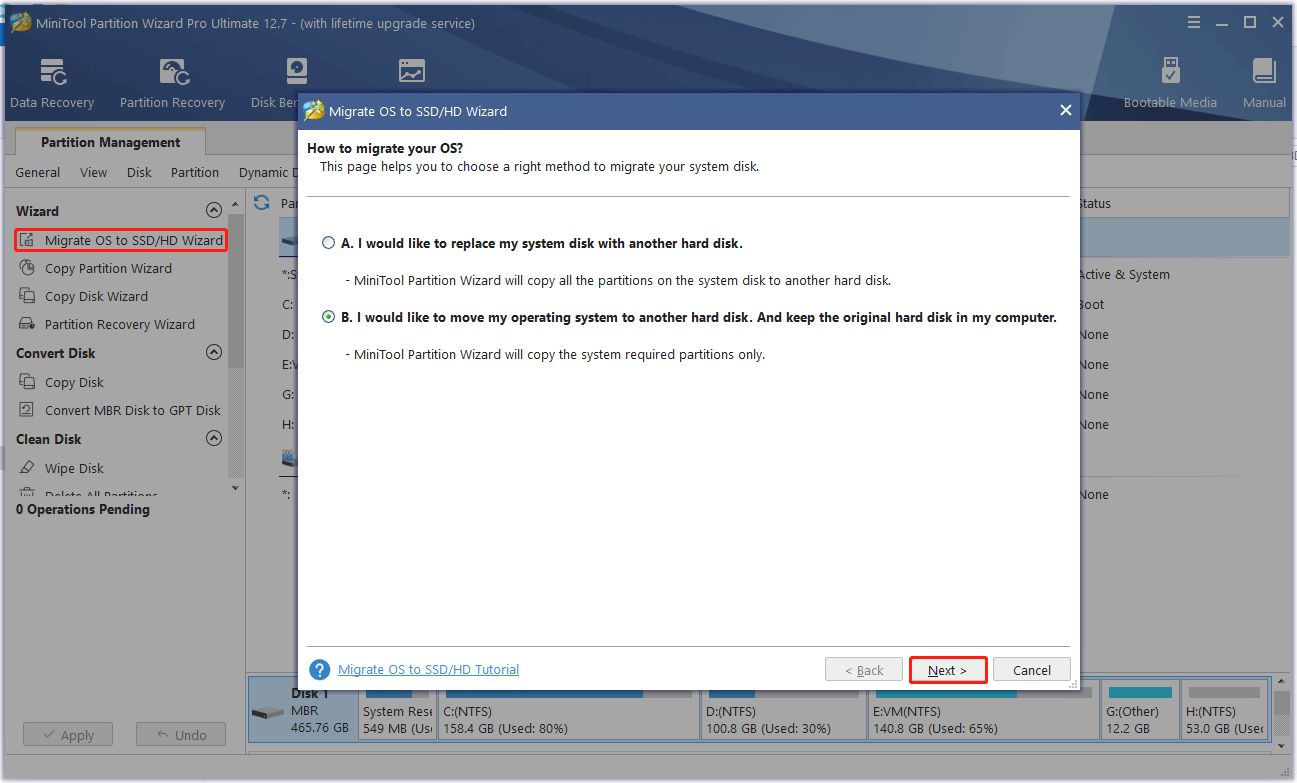Viewport: 1297px width, 783px height.
Task: Open the General menu
Action: click(38, 172)
